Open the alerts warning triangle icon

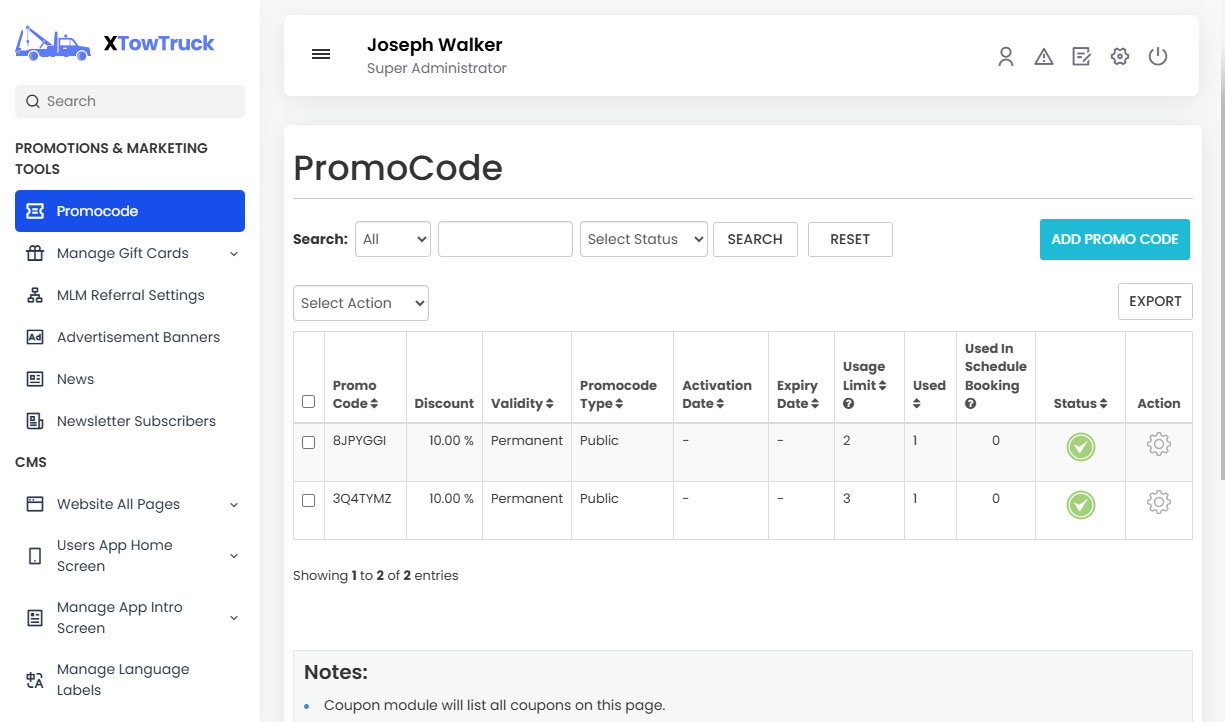click(x=1043, y=57)
